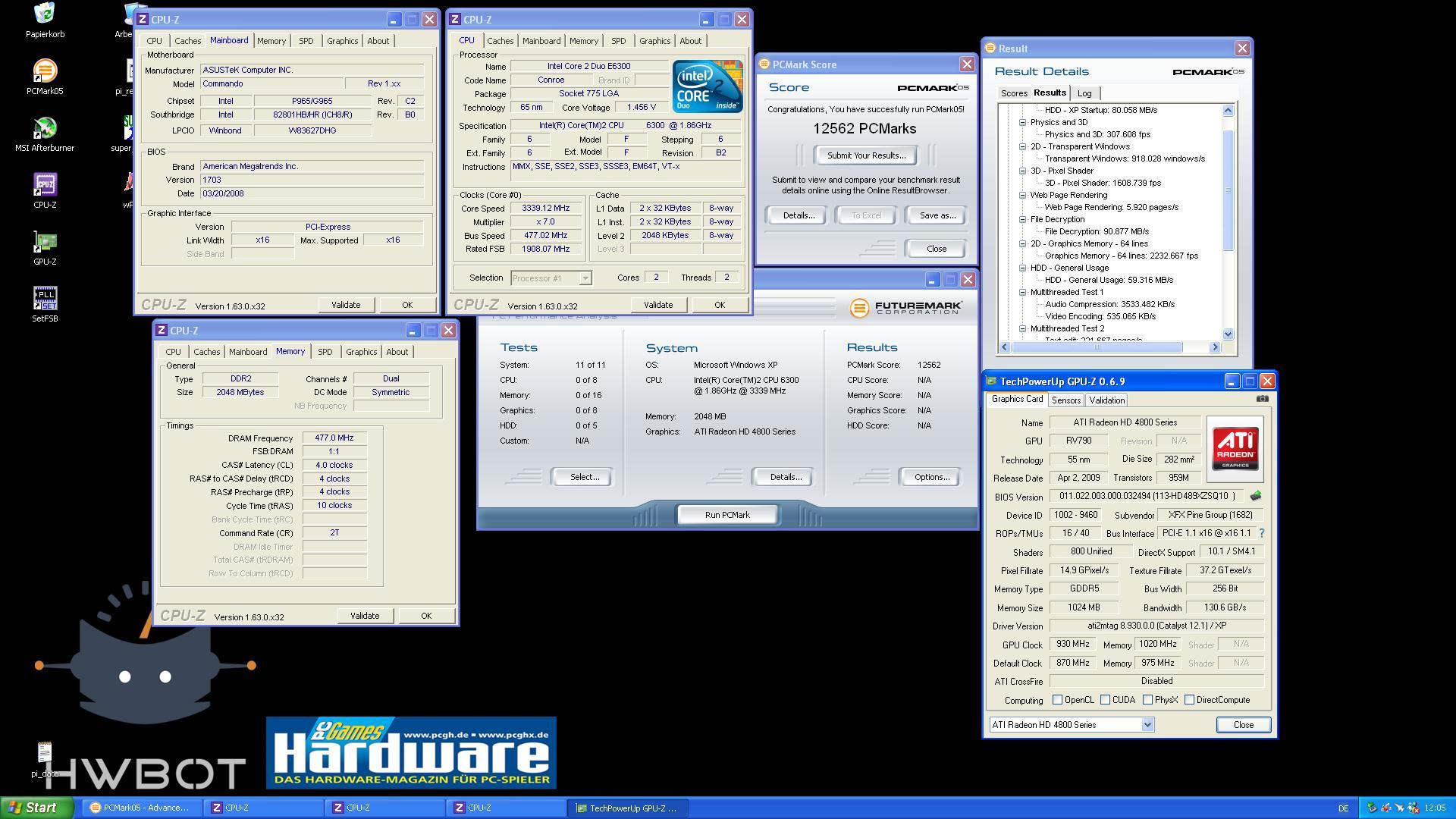Click the GPU-Z screenshot camera icon
The width and height of the screenshot is (1456, 819).
tap(1262, 398)
